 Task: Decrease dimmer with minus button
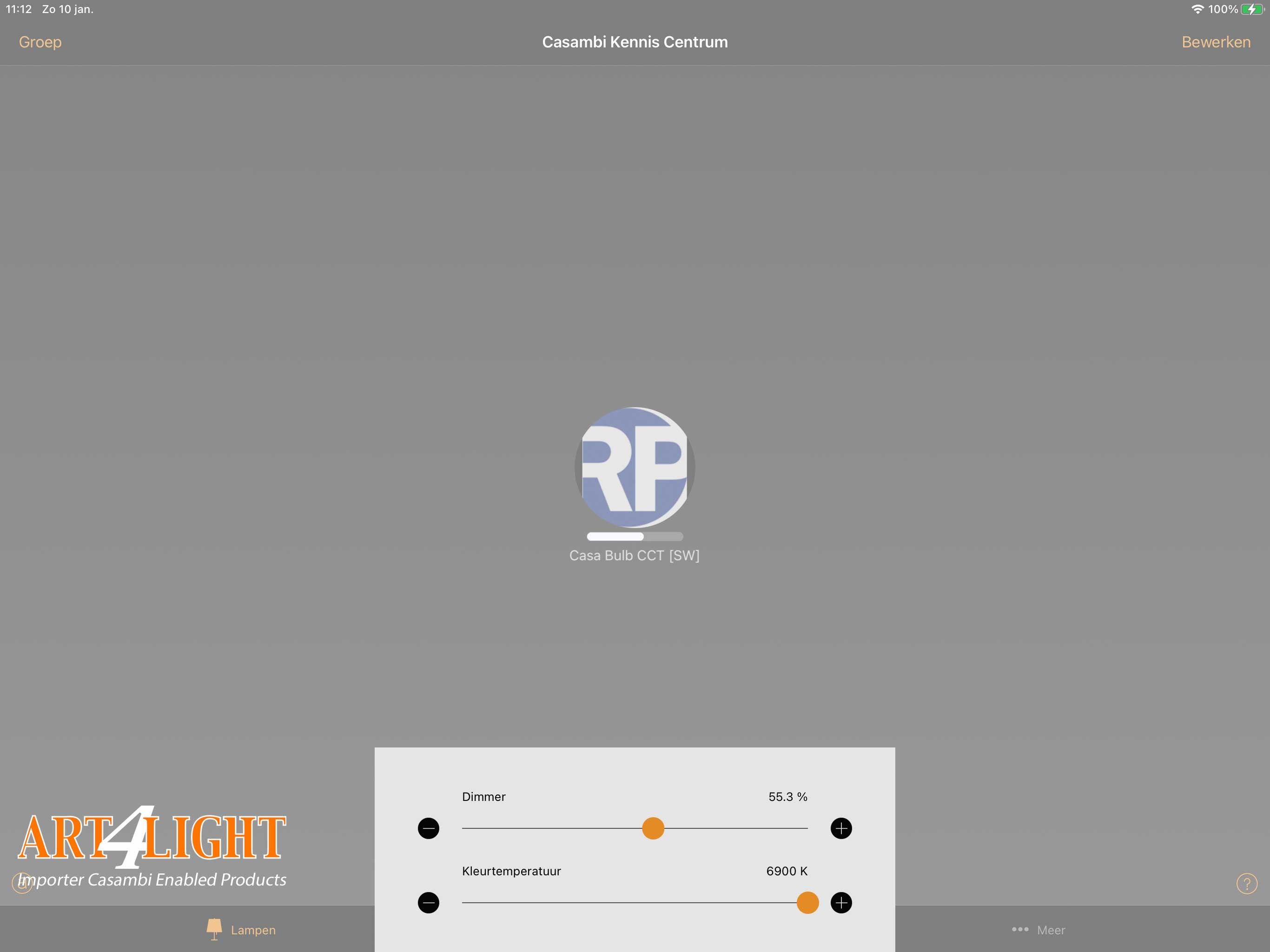[428, 828]
